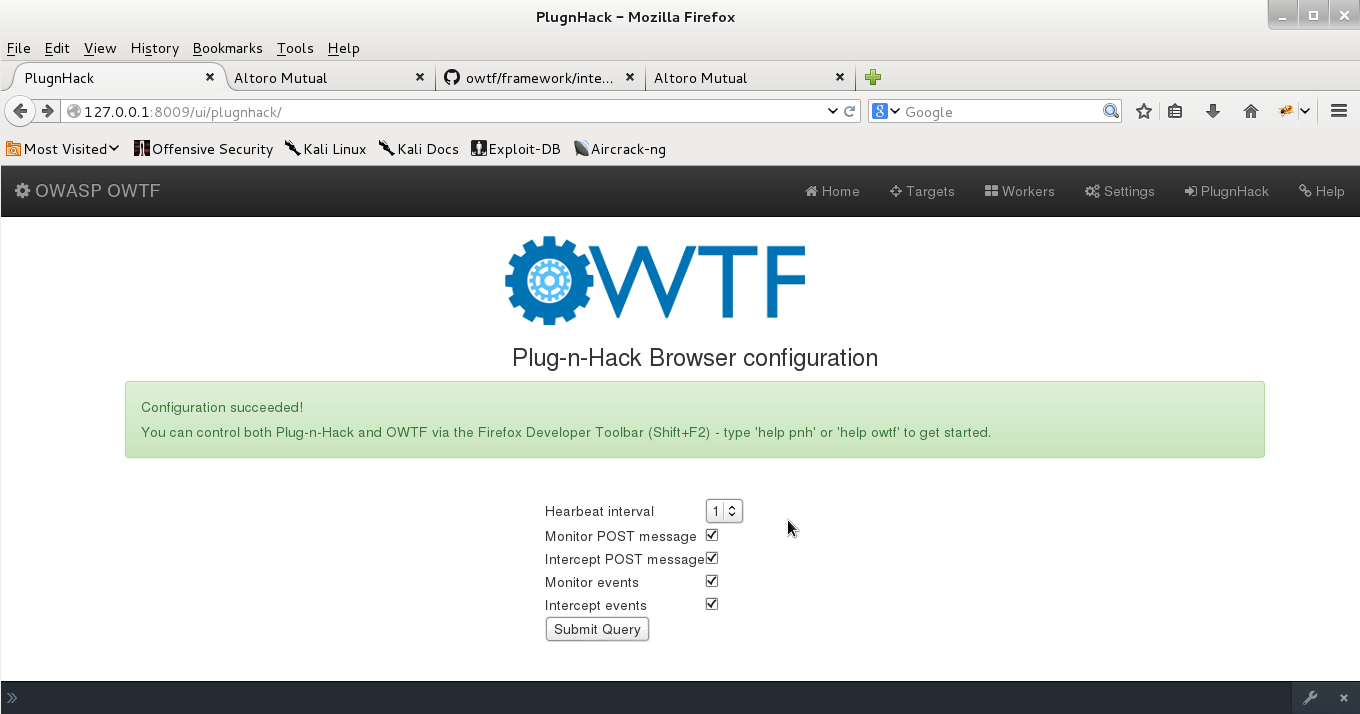Switch to the last Altoro Mutual tab

[x=750, y=77]
